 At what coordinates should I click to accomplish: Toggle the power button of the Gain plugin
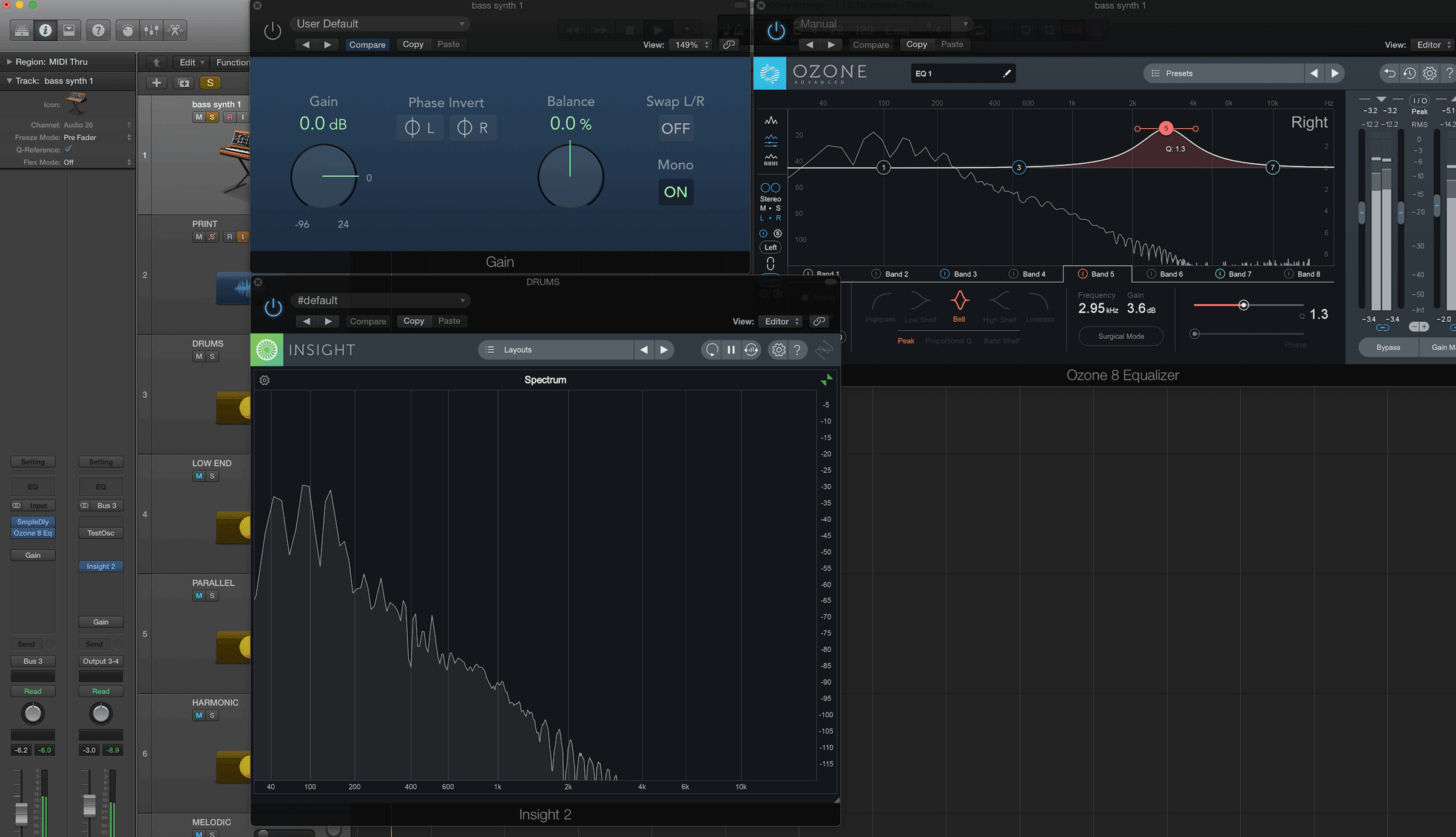tap(272, 30)
